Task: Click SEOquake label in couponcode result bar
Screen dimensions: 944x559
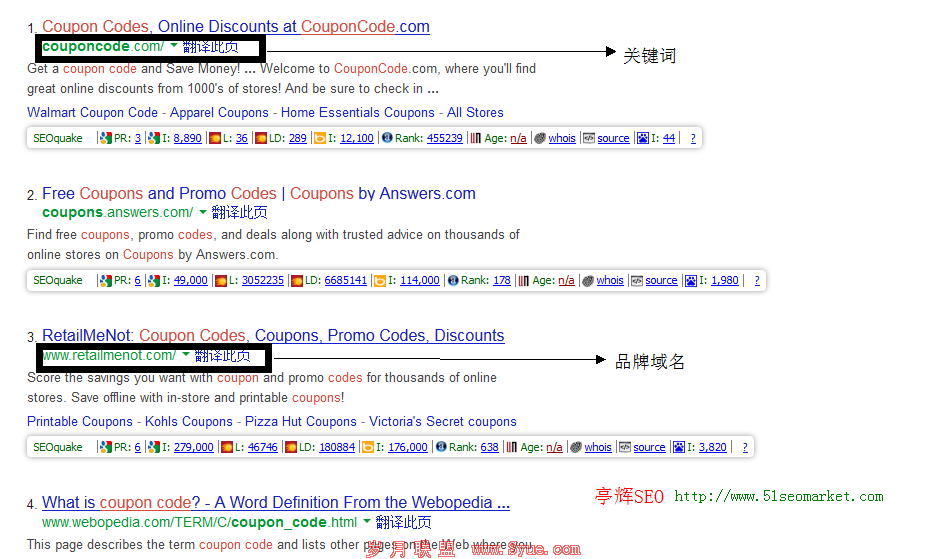Action: [58, 138]
